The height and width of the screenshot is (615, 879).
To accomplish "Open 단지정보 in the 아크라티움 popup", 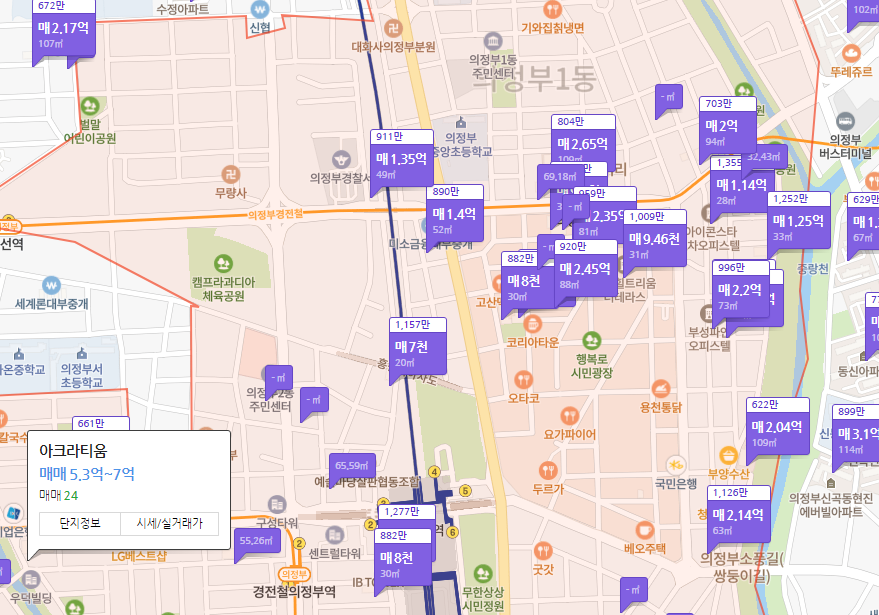I will 80,524.
